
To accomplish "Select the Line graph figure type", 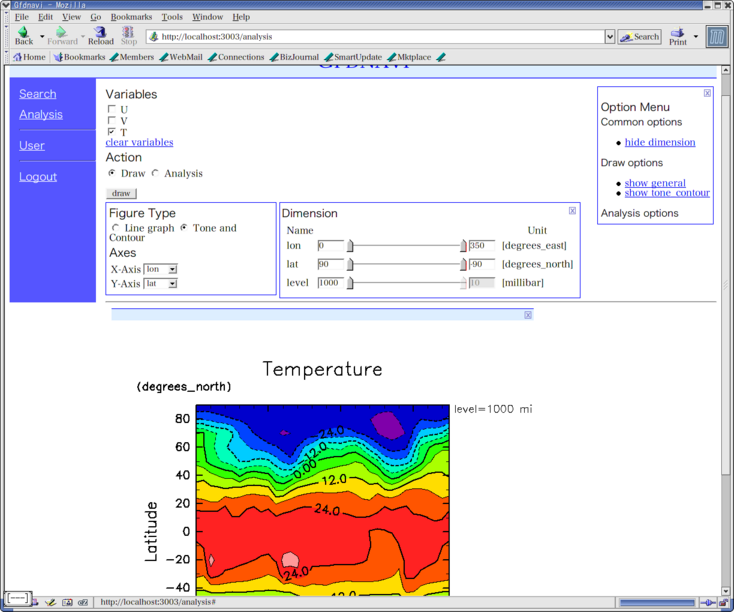I will [116, 228].
